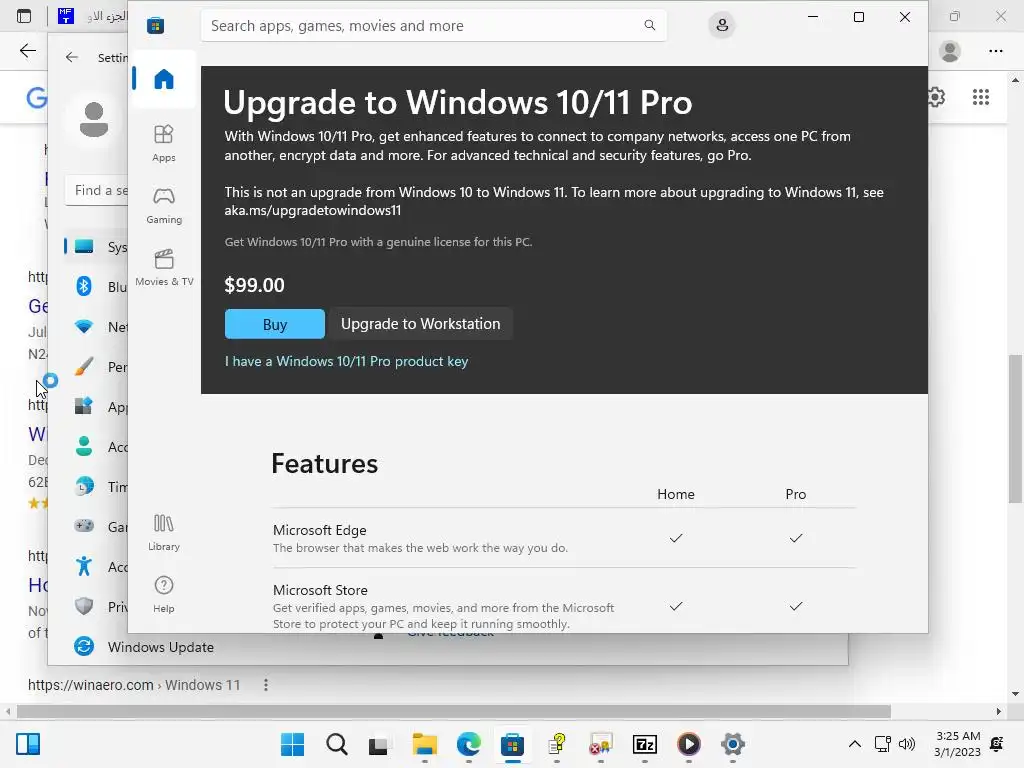1024x768 pixels.
Task: Switch to Settings app on taskbar
Action: (733, 744)
